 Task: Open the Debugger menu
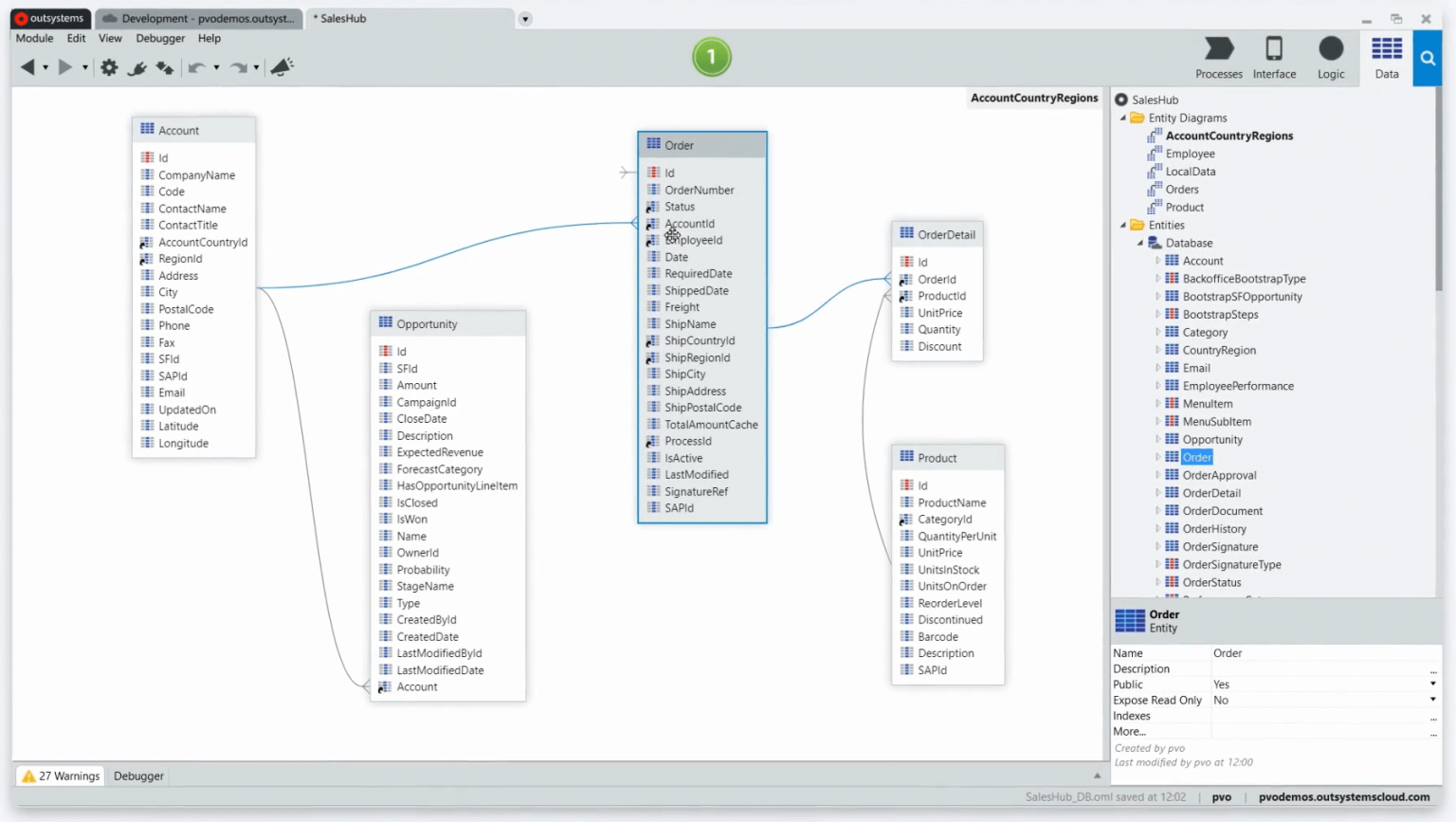pyautogui.click(x=160, y=39)
